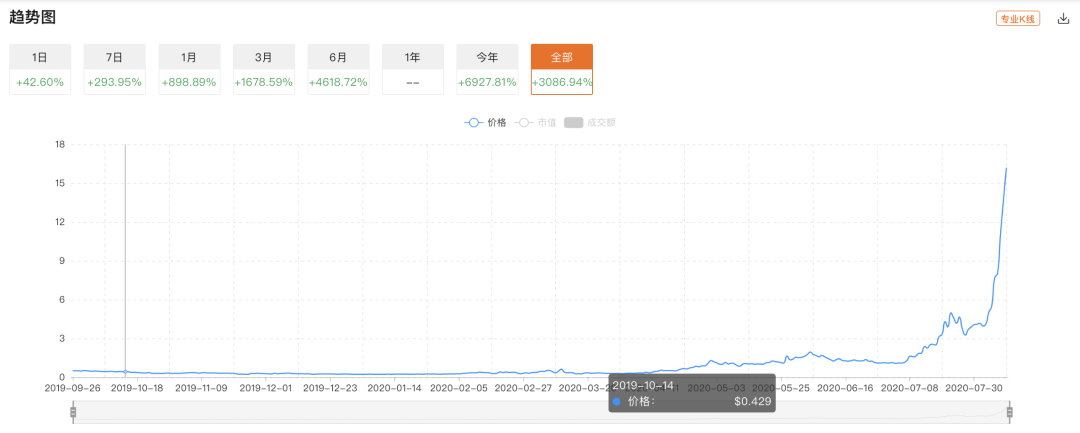Click the price line peak near 16
The width and height of the screenshot is (1080, 433).
click(x=1006, y=168)
